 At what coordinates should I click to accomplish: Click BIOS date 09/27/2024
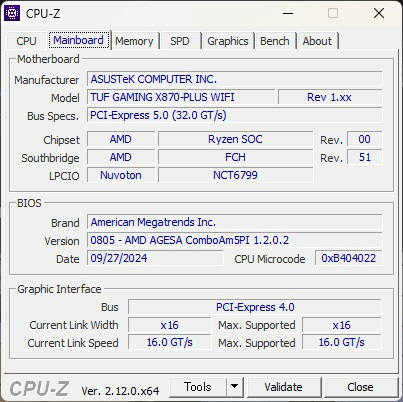point(155,258)
